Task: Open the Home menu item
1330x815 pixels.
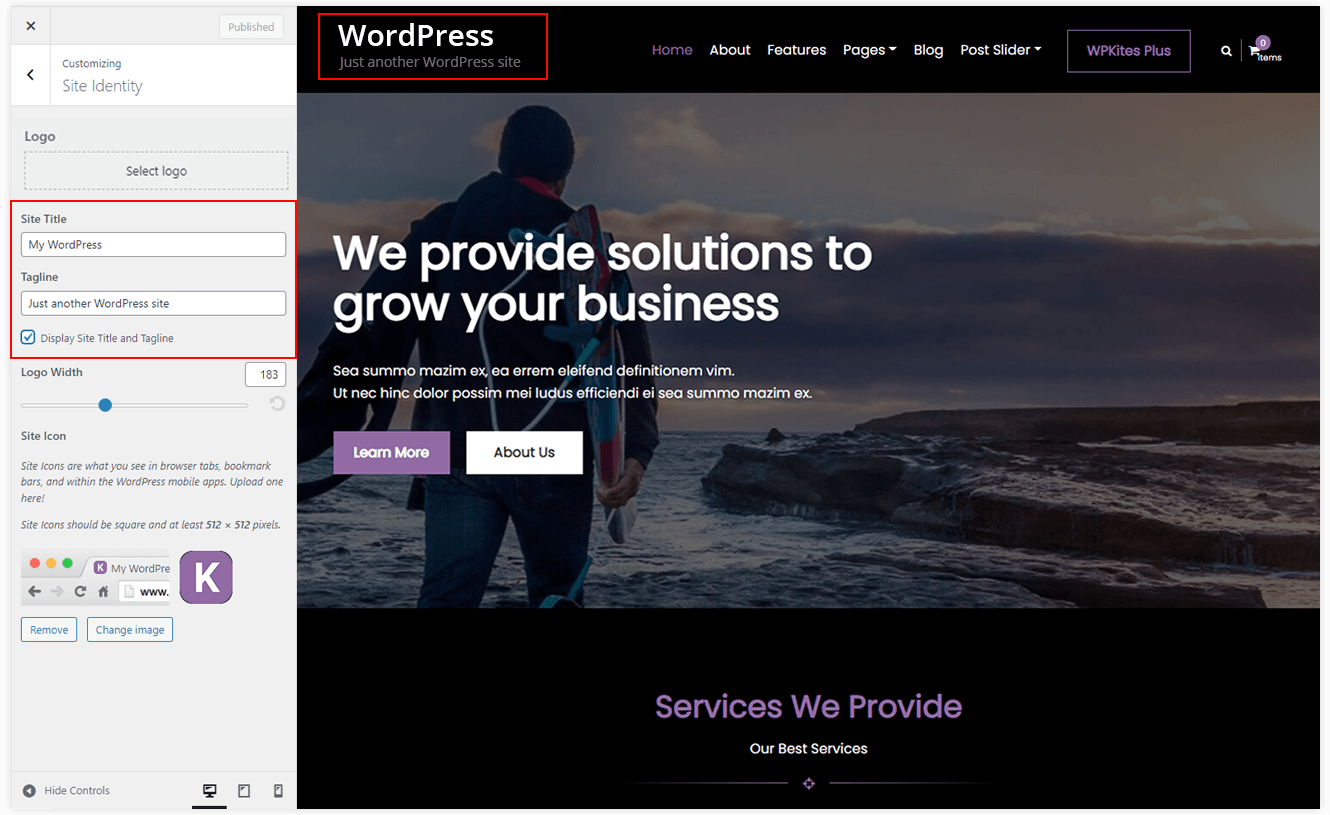Action: [x=672, y=50]
